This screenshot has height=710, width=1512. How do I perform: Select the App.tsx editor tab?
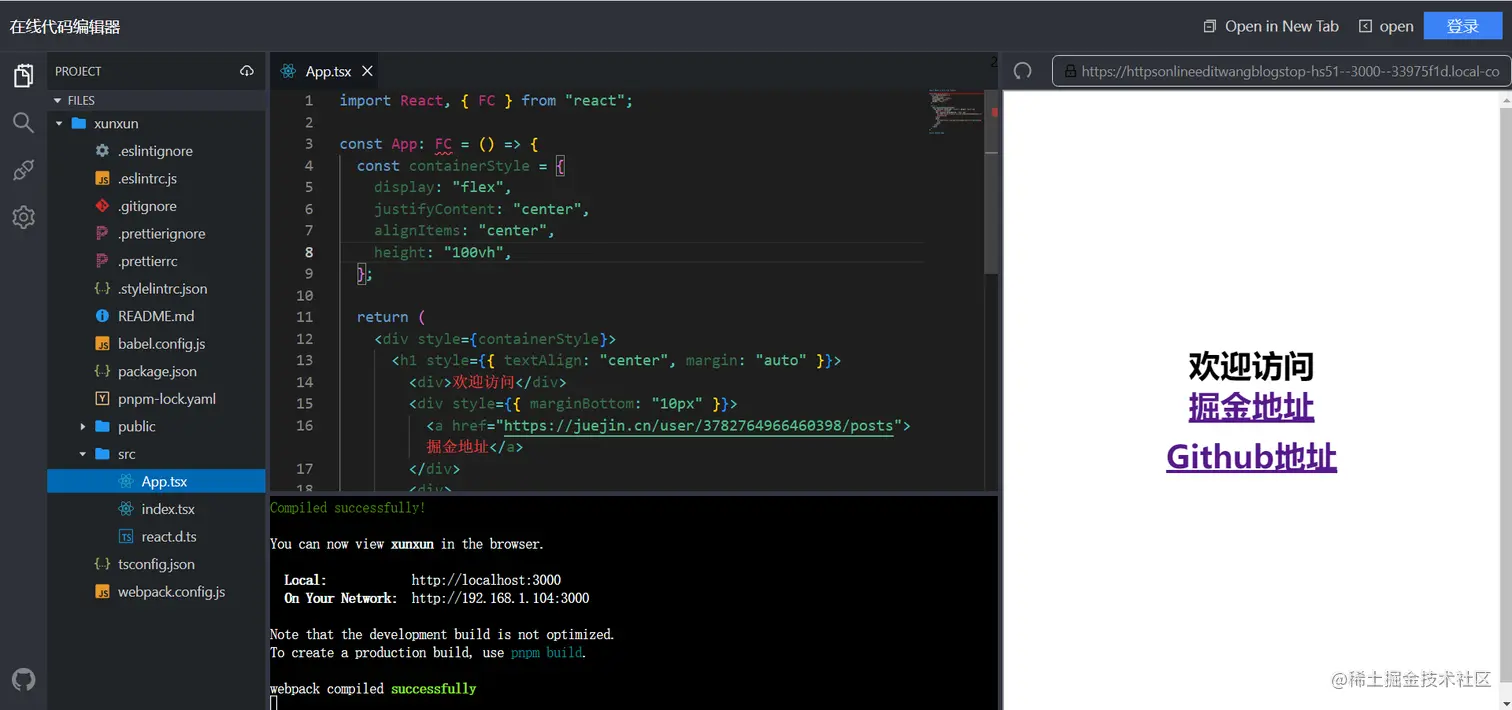pyautogui.click(x=326, y=71)
